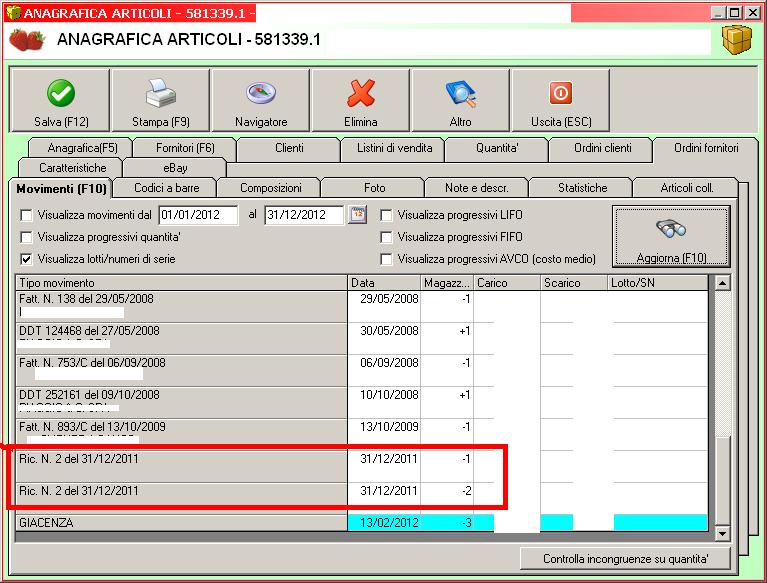This screenshot has width=767, height=583.
Task: Open the Clienti tab
Action: (x=289, y=148)
